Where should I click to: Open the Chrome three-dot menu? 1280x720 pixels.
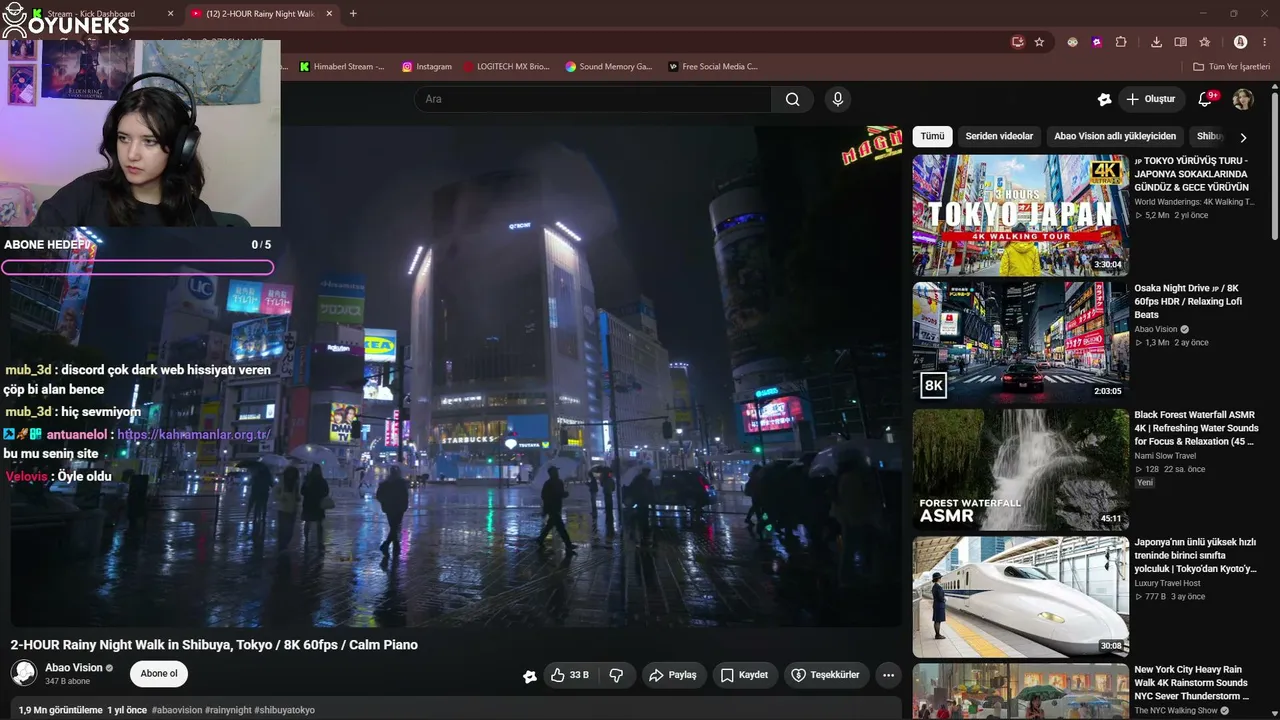coord(1264,42)
